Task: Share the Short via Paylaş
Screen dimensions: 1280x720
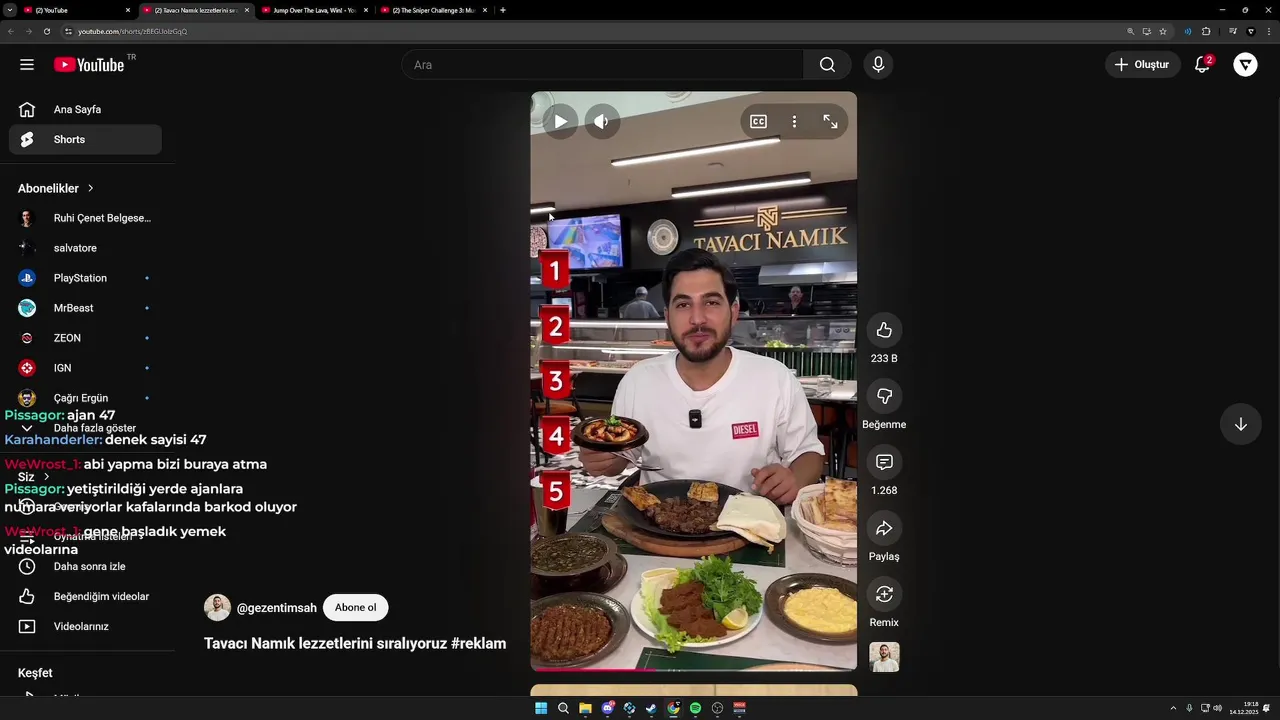Action: (x=884, y=528)
